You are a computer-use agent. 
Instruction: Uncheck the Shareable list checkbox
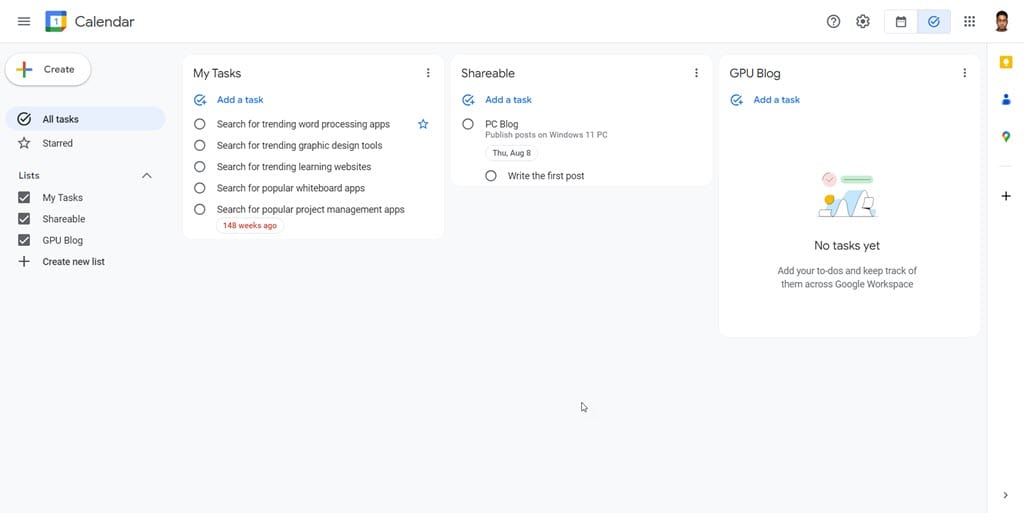click(24, 219)
